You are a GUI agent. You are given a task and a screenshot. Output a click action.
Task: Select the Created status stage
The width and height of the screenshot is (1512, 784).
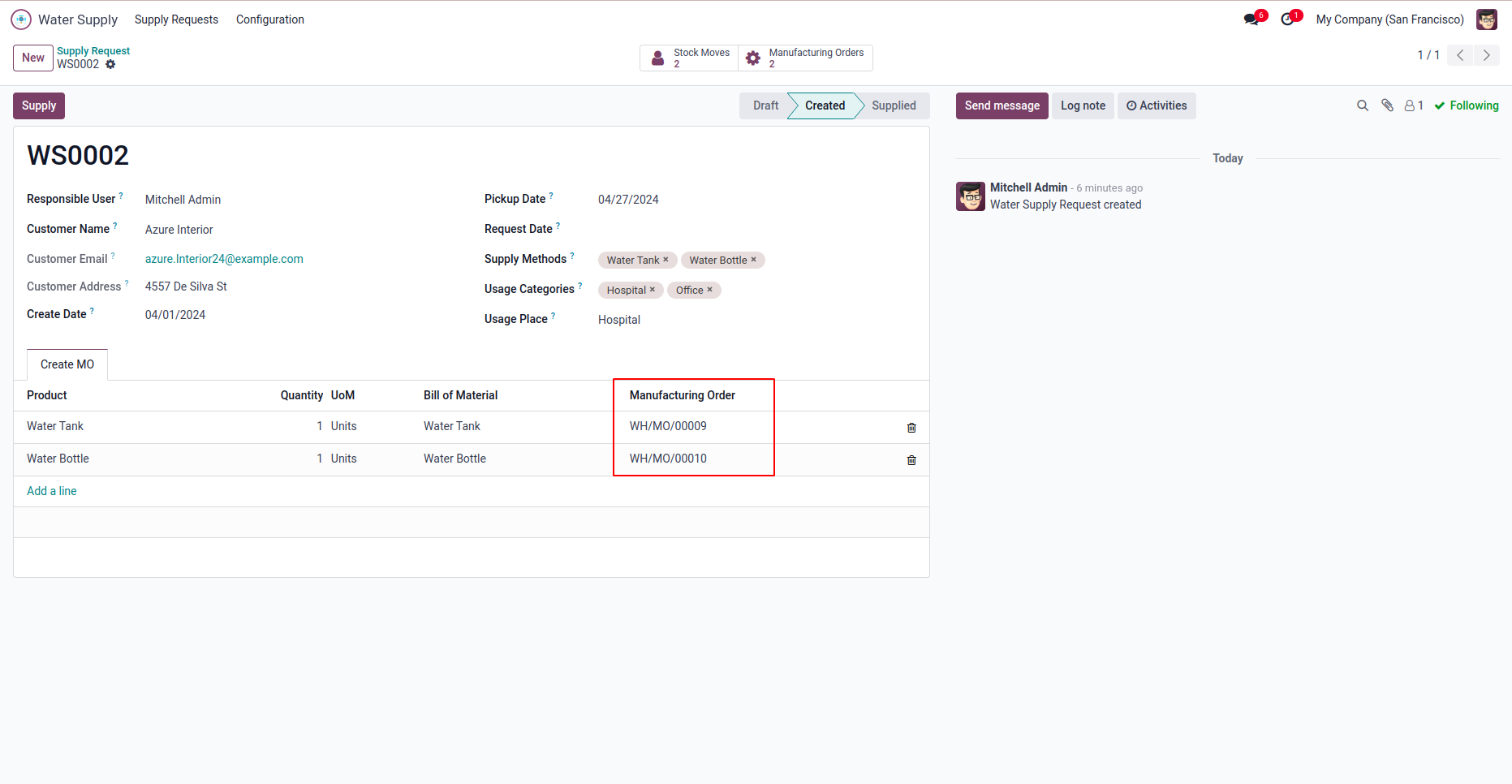click(x=825, y=106)
